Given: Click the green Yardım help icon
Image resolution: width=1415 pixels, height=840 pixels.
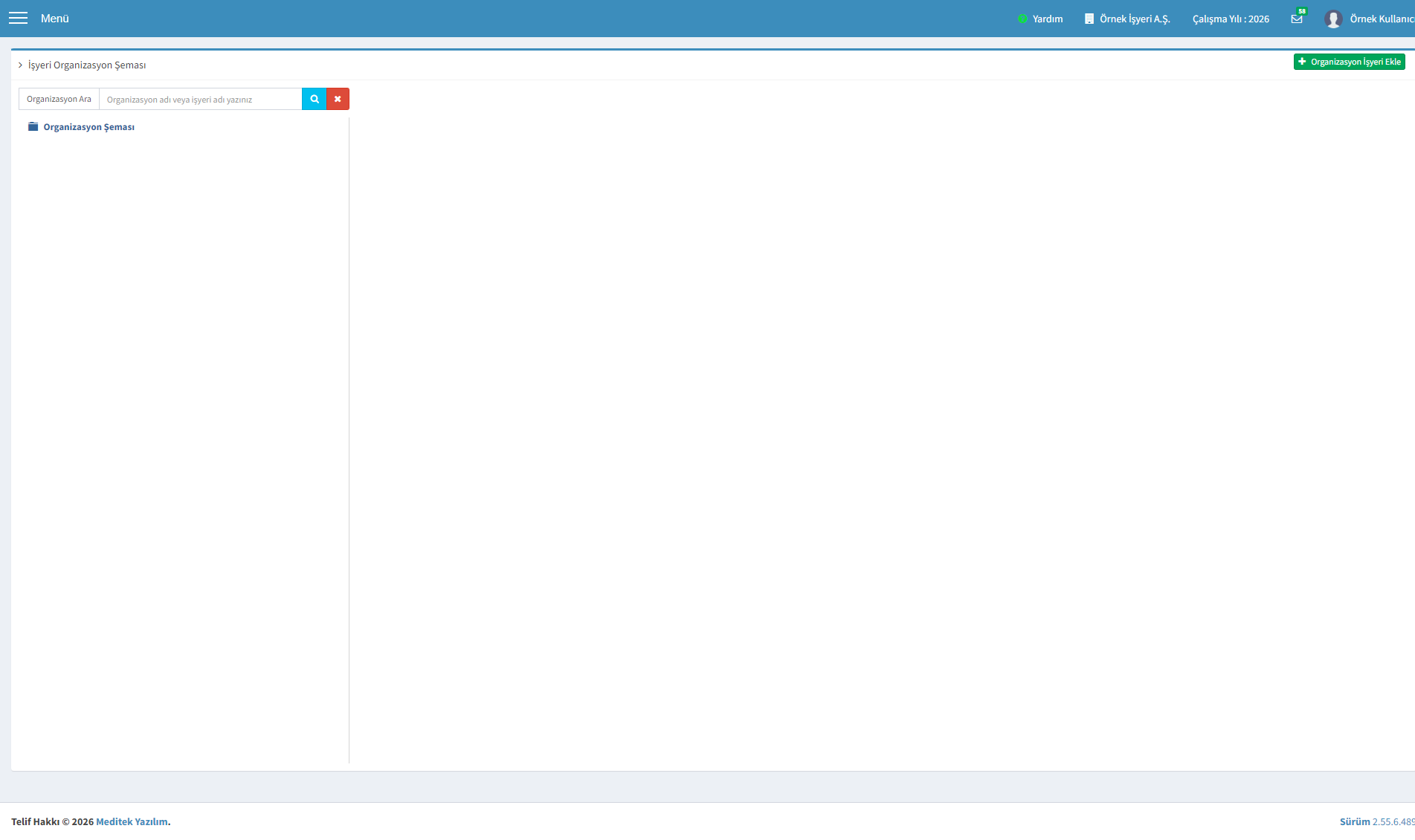Looking at the screenshot, I should 1022,19.
